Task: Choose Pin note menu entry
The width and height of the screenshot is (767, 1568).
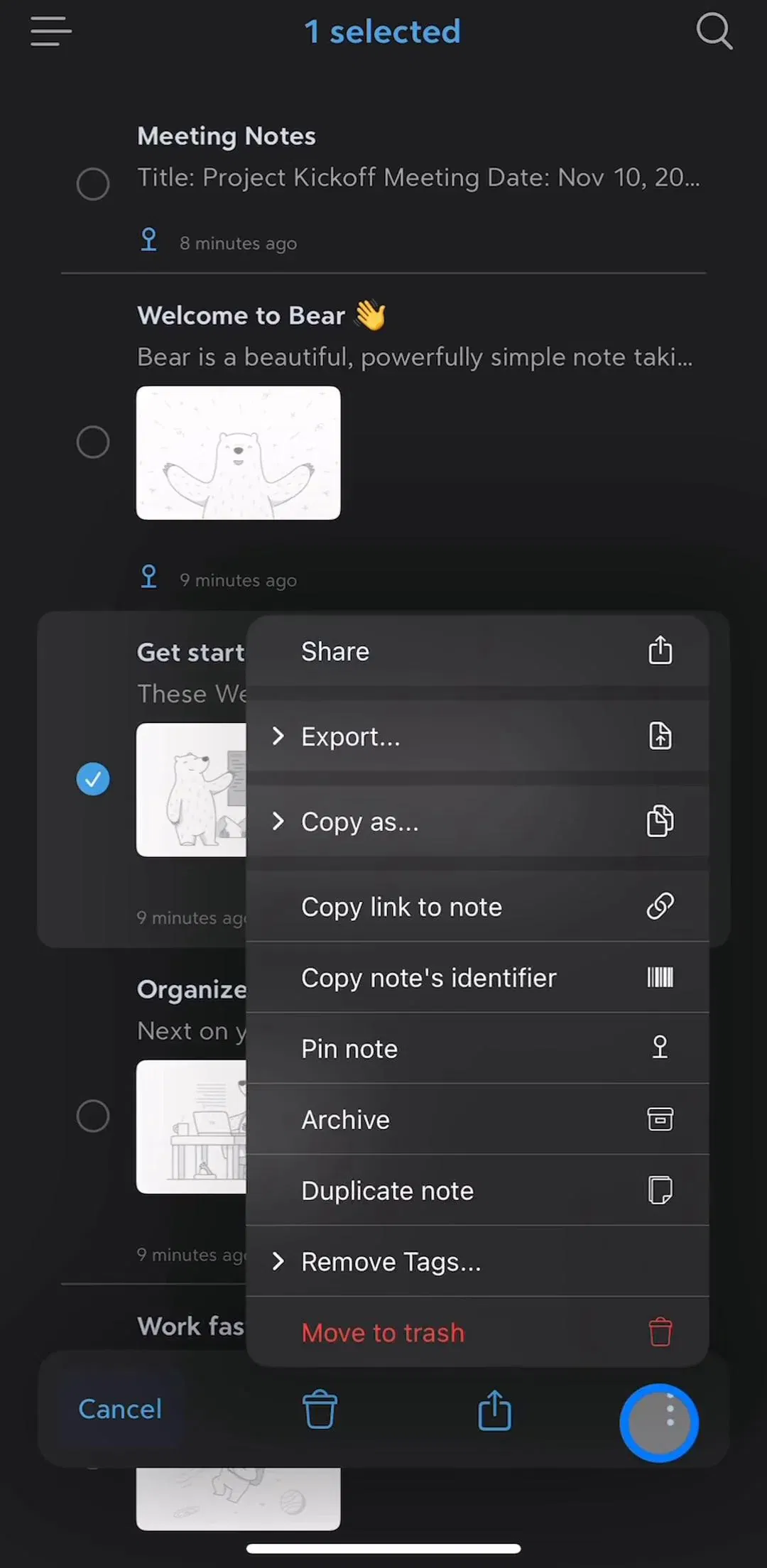Action: (477, 1049)
